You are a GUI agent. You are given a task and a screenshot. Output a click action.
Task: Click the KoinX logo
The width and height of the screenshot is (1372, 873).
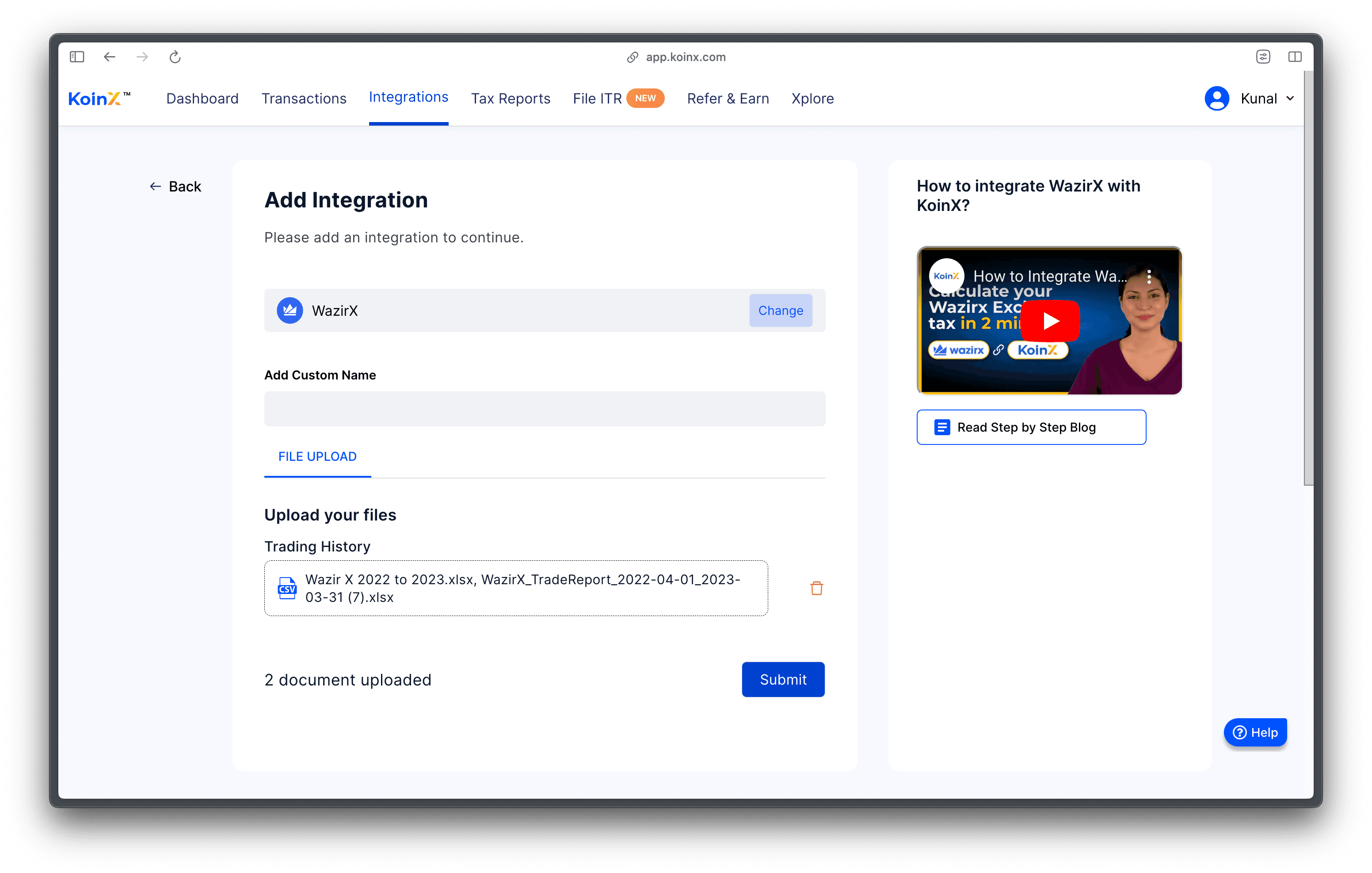tap(99, 99)
